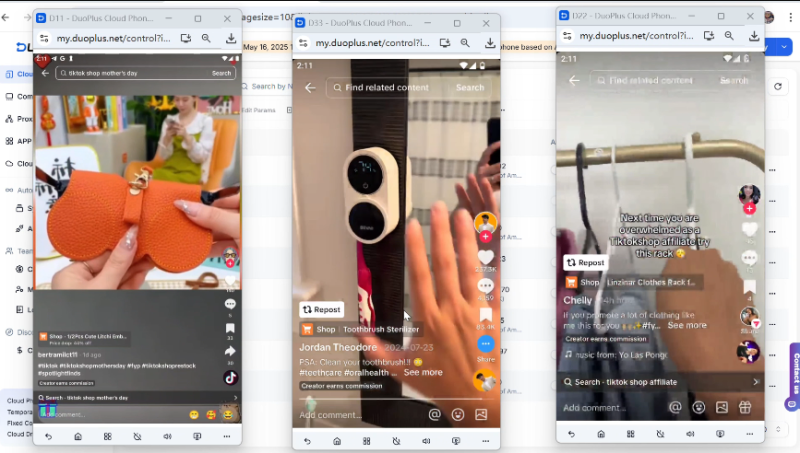This screenshot has height=453, width=800.
Task: Open more options in D11 bottom toolbar
Action: click(227, 436)
